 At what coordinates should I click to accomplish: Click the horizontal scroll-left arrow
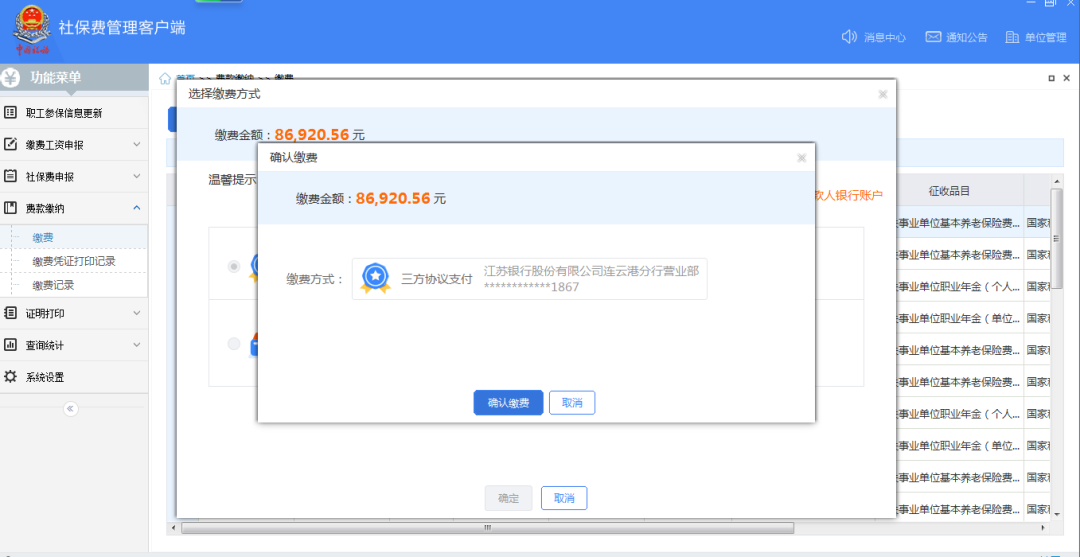pos(172,528)
